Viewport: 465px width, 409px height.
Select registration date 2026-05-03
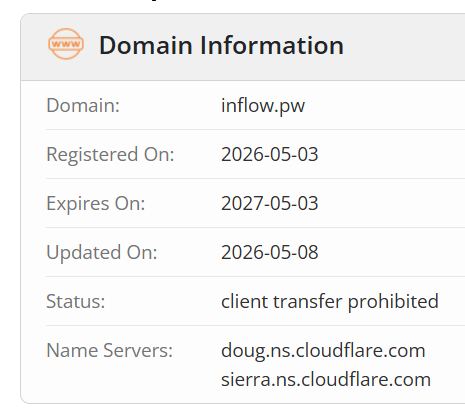click(270, 155)
